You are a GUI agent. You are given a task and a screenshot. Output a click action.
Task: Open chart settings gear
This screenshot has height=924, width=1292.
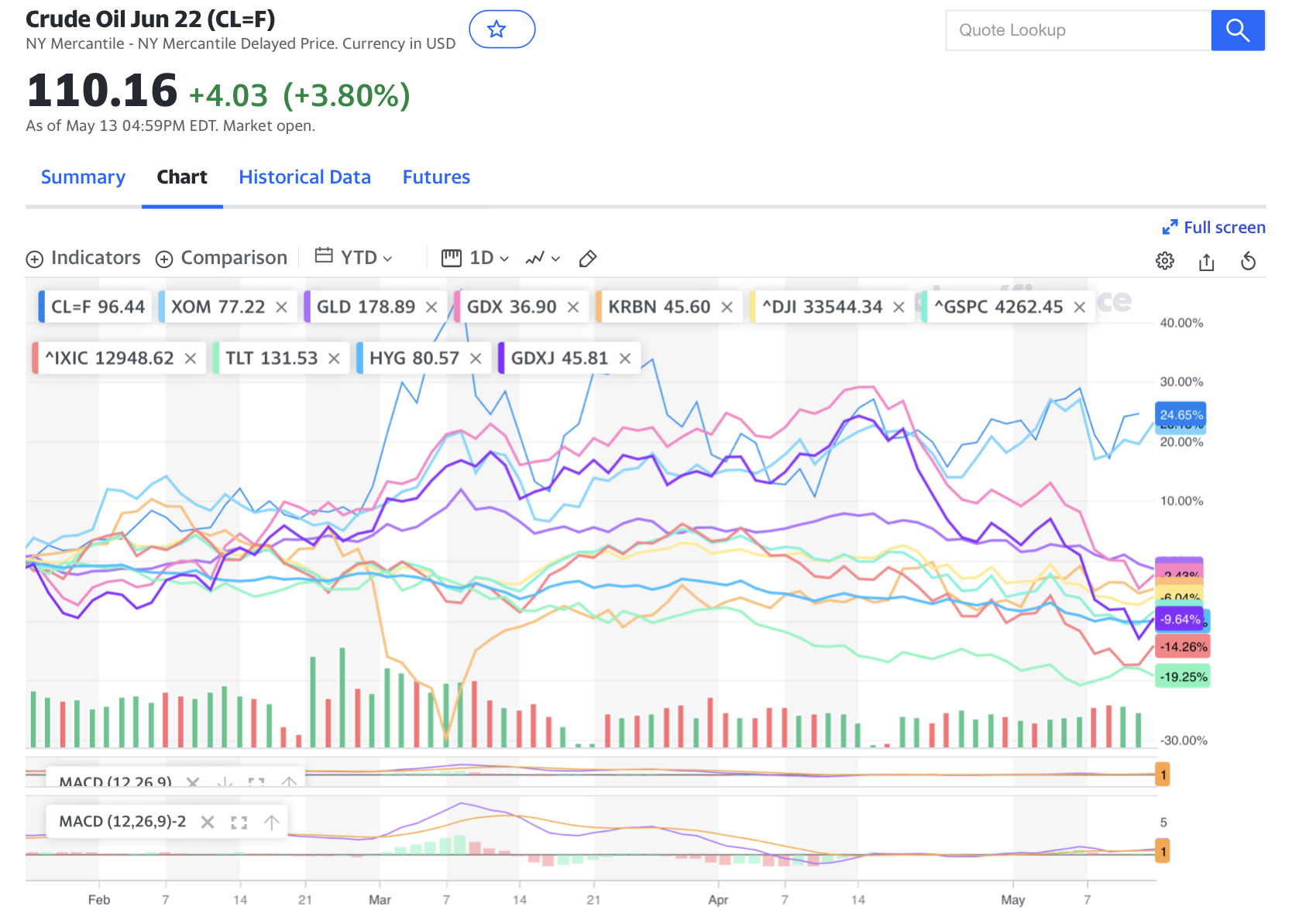tap(1164, 261)
